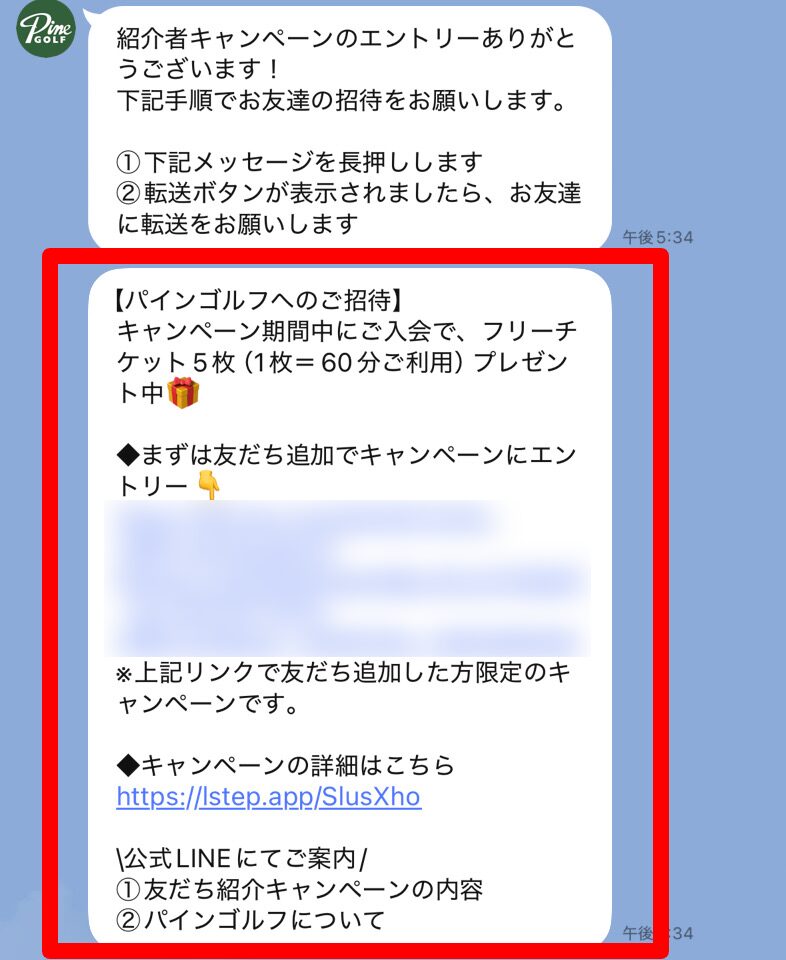The width and height of the screenshot is (786, 960).
Task: Select the invitation message's timestamp
Action: click(657, 933)
